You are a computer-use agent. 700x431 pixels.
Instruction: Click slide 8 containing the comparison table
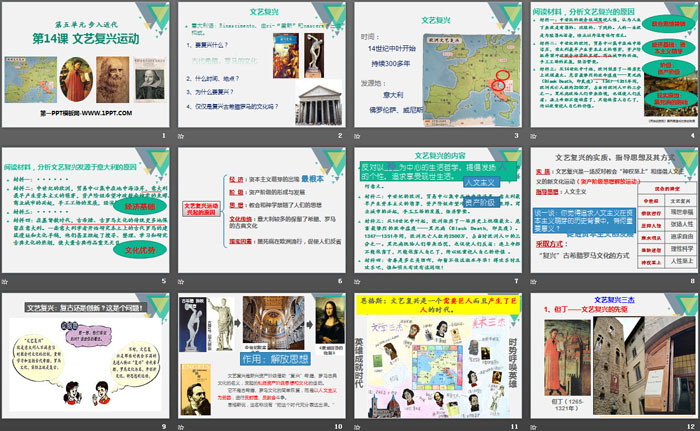[x=612, y=210]
